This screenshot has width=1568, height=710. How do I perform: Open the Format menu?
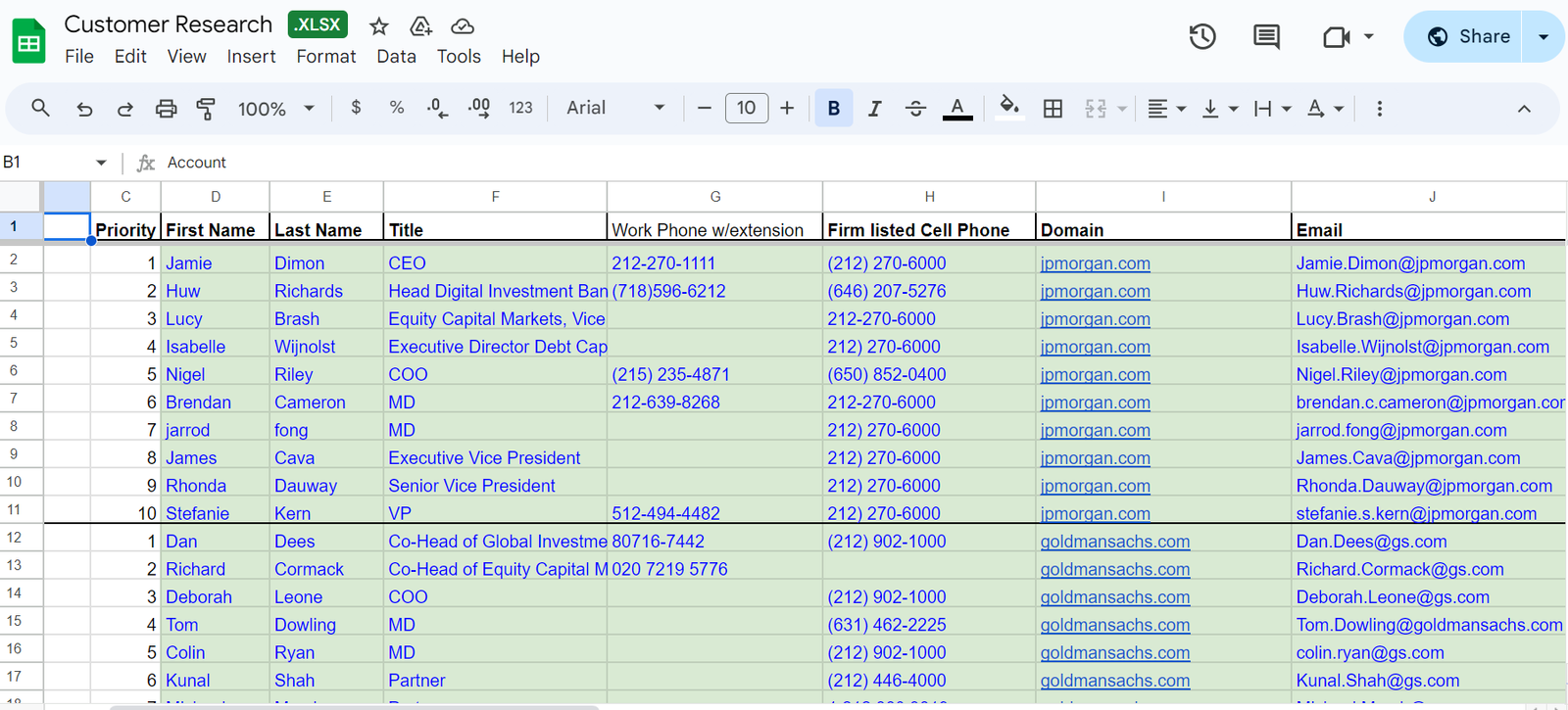(326, 57)
